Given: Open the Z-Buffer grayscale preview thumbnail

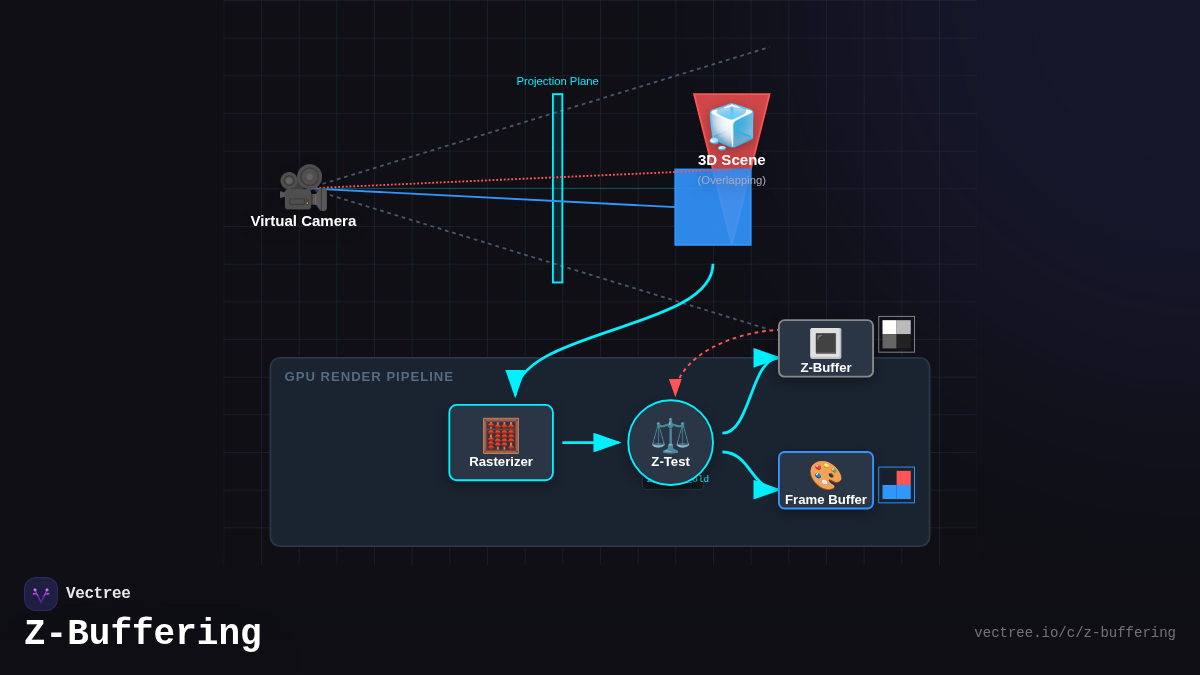Looking at the screenshot, I should (896, 334).
